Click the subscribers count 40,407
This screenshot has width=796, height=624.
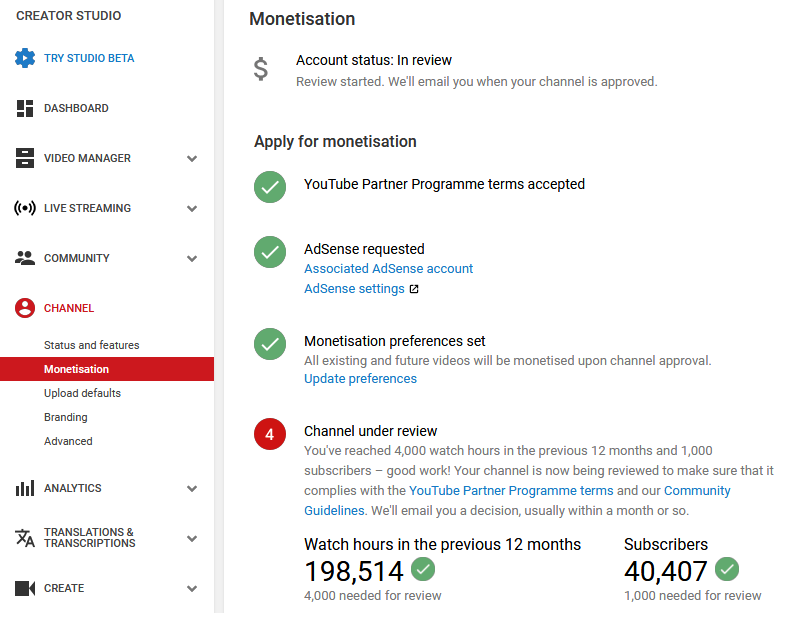666,572
